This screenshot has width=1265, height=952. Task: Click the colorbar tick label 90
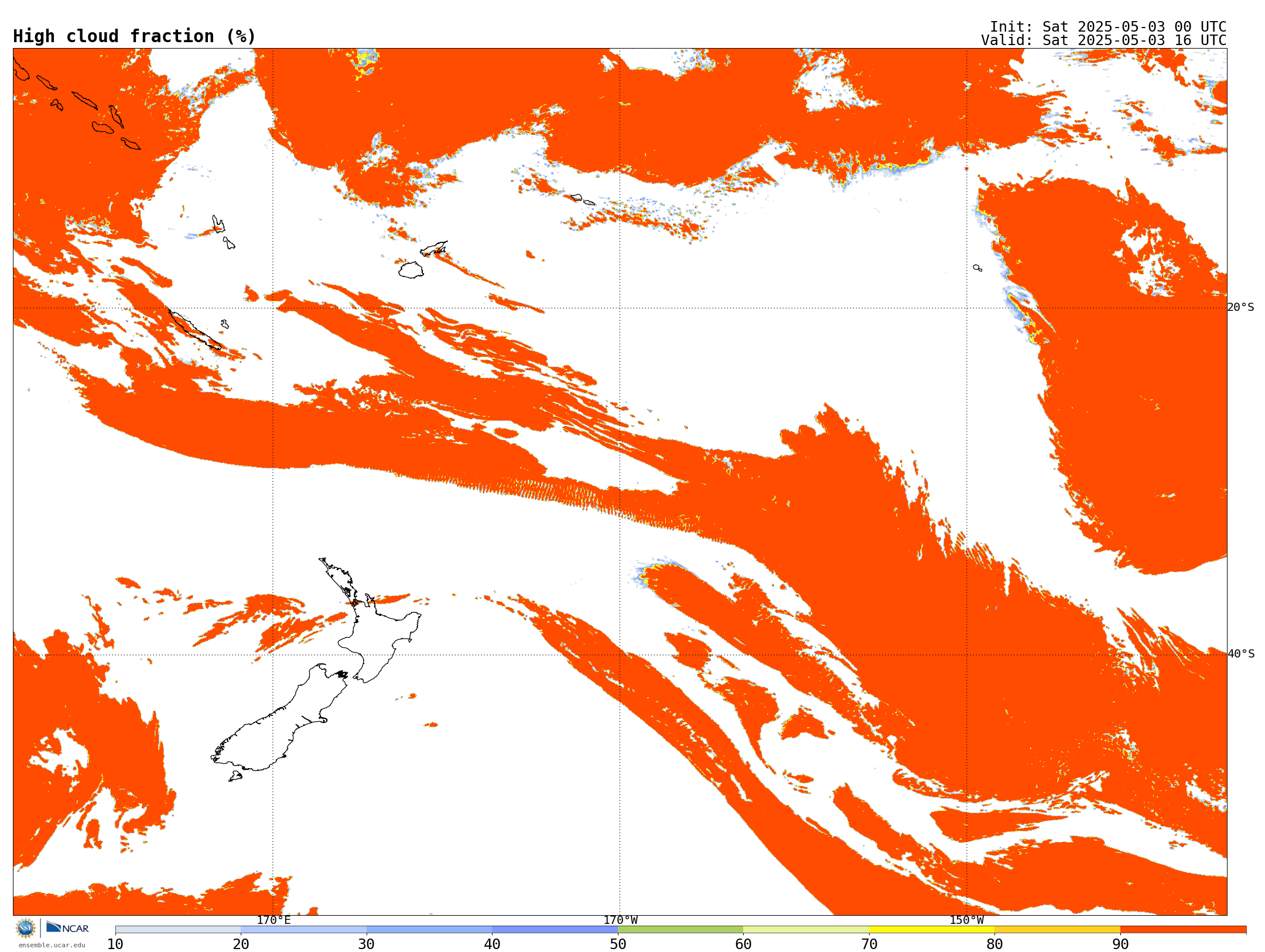coord(1120,944)
